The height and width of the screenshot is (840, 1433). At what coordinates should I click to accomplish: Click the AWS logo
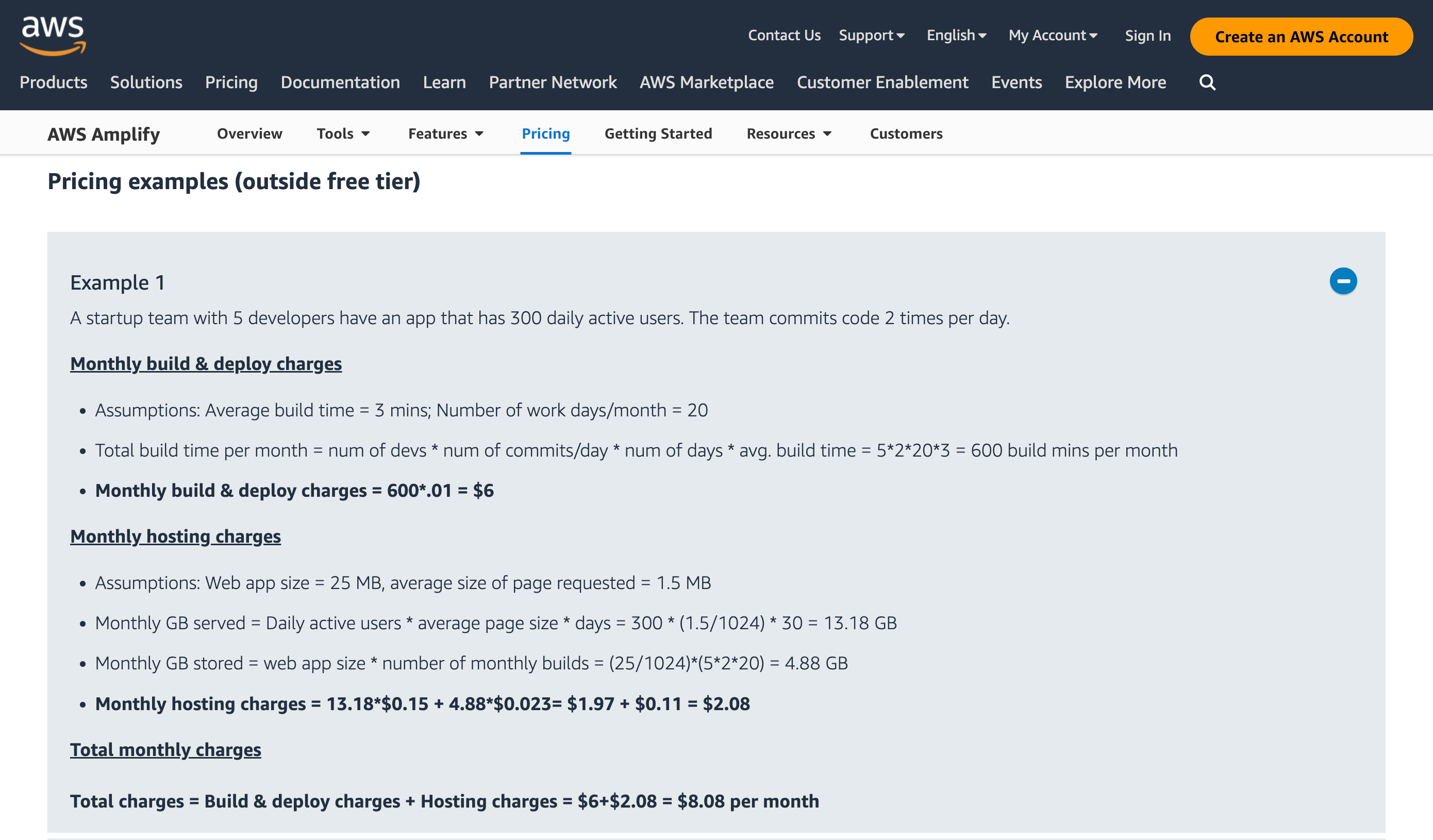[x=52, y=35]
